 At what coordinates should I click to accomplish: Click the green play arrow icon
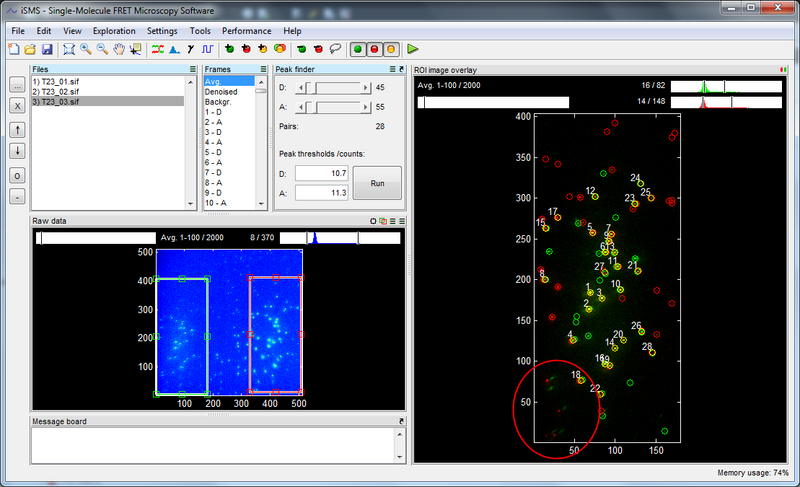tap(413, 48)
